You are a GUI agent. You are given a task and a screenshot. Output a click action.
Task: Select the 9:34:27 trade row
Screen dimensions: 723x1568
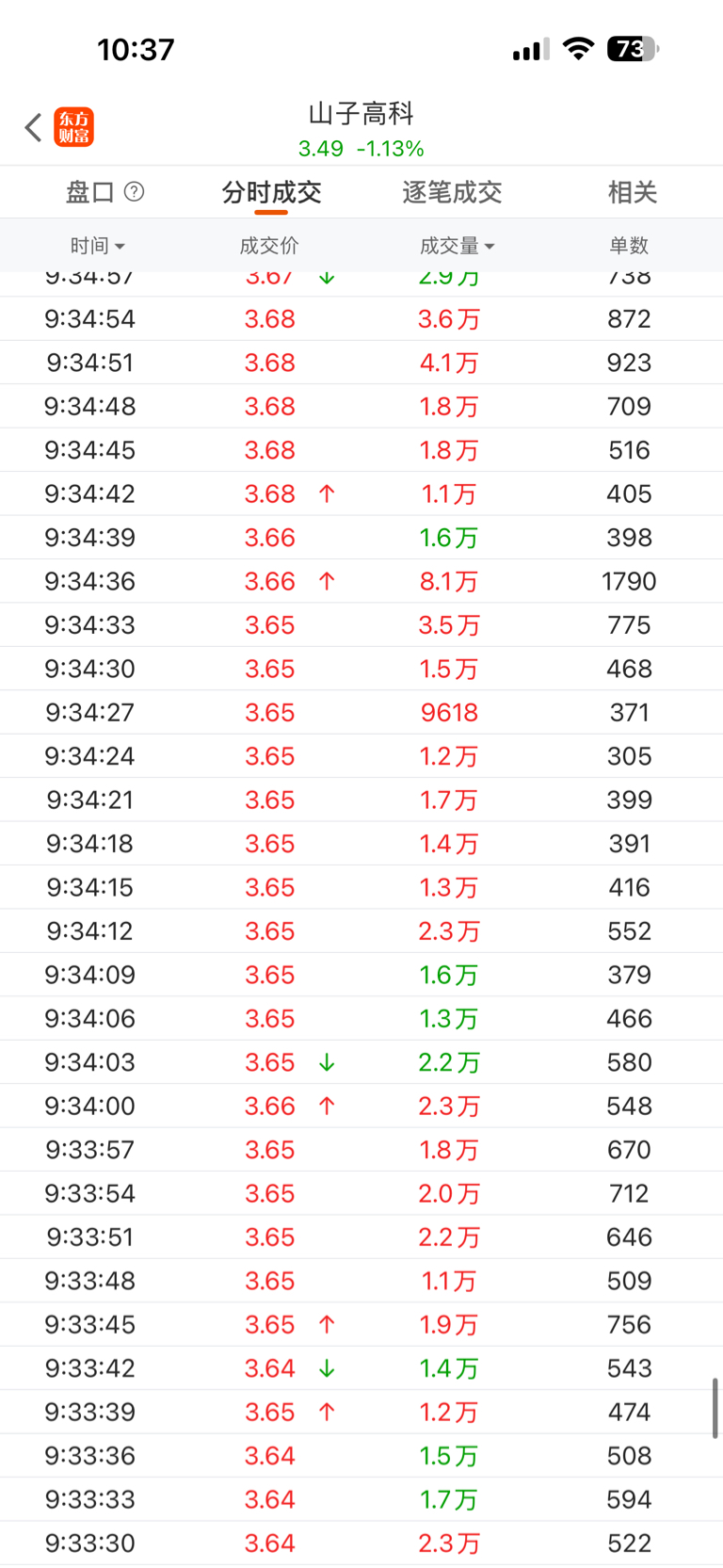[361, 712]
